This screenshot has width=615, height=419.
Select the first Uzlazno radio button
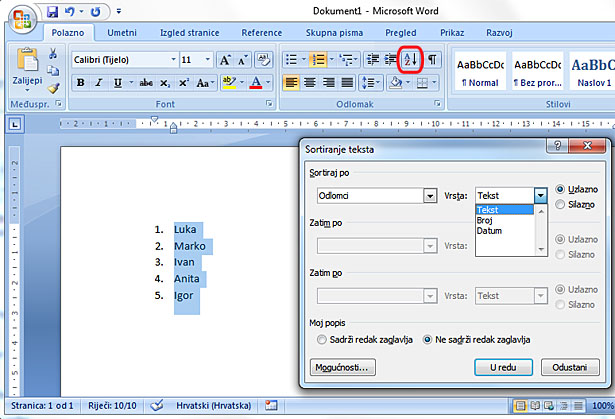pos(560,189)
